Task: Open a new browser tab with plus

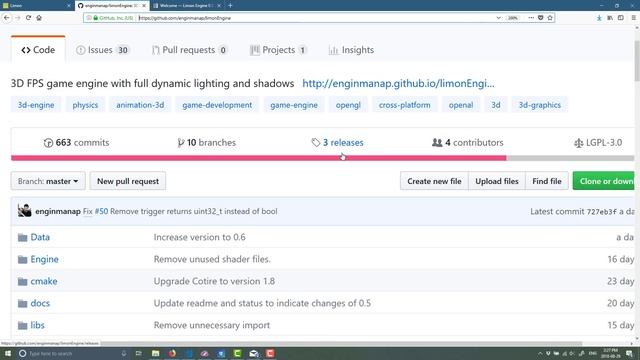Action: click(x=230, y=6)
